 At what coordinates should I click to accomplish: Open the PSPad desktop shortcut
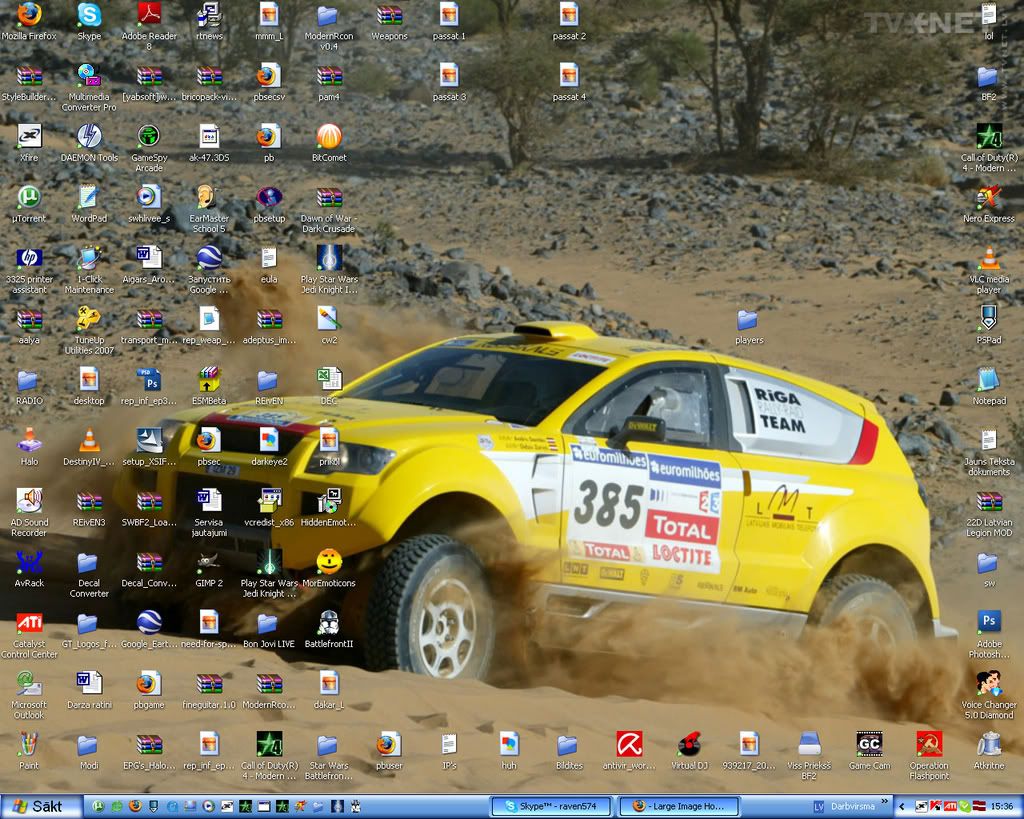coord(989,325)
